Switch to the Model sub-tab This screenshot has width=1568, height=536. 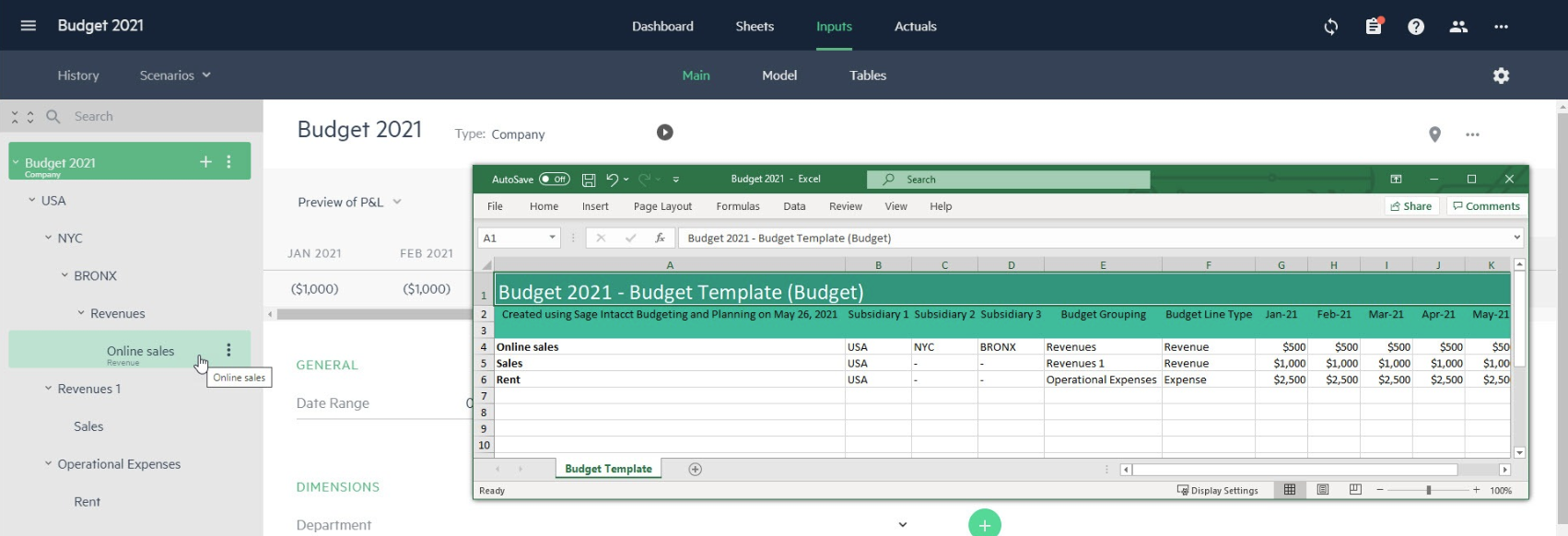(x=779, y=76)
